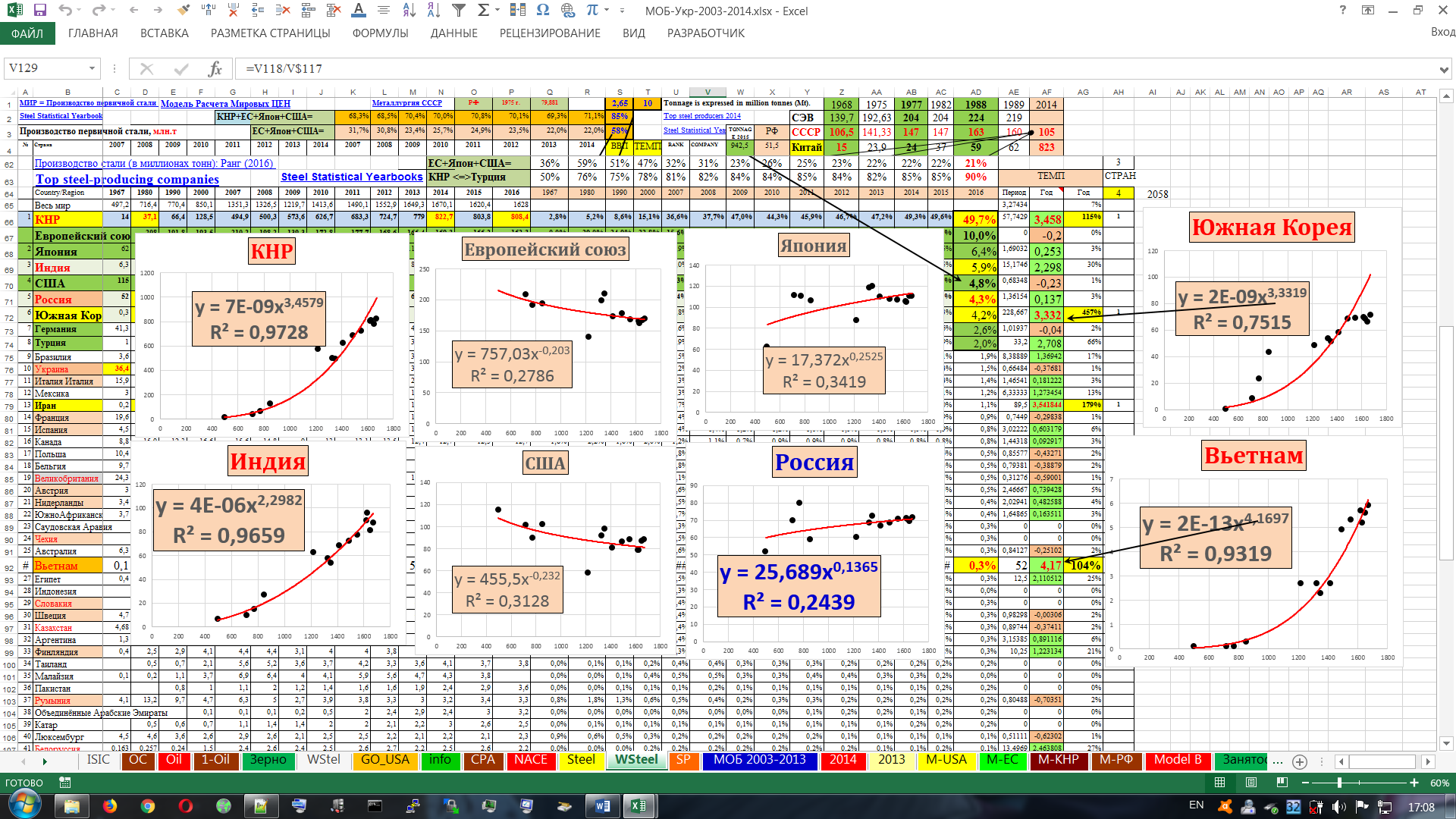The width and height of the screenshot is (1456, 819).
Task: Click the new sheet plus button
Action: point(1300,761)
